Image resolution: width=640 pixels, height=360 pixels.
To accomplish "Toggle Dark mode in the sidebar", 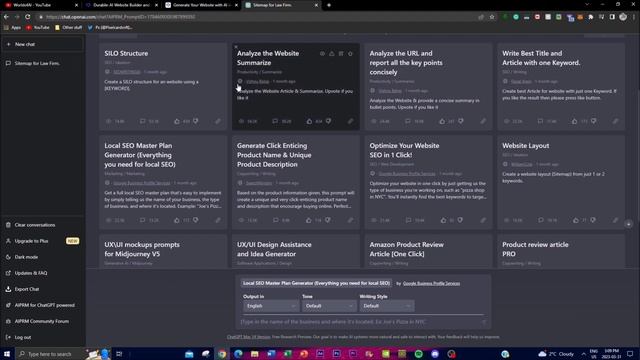I will point(42,257).
